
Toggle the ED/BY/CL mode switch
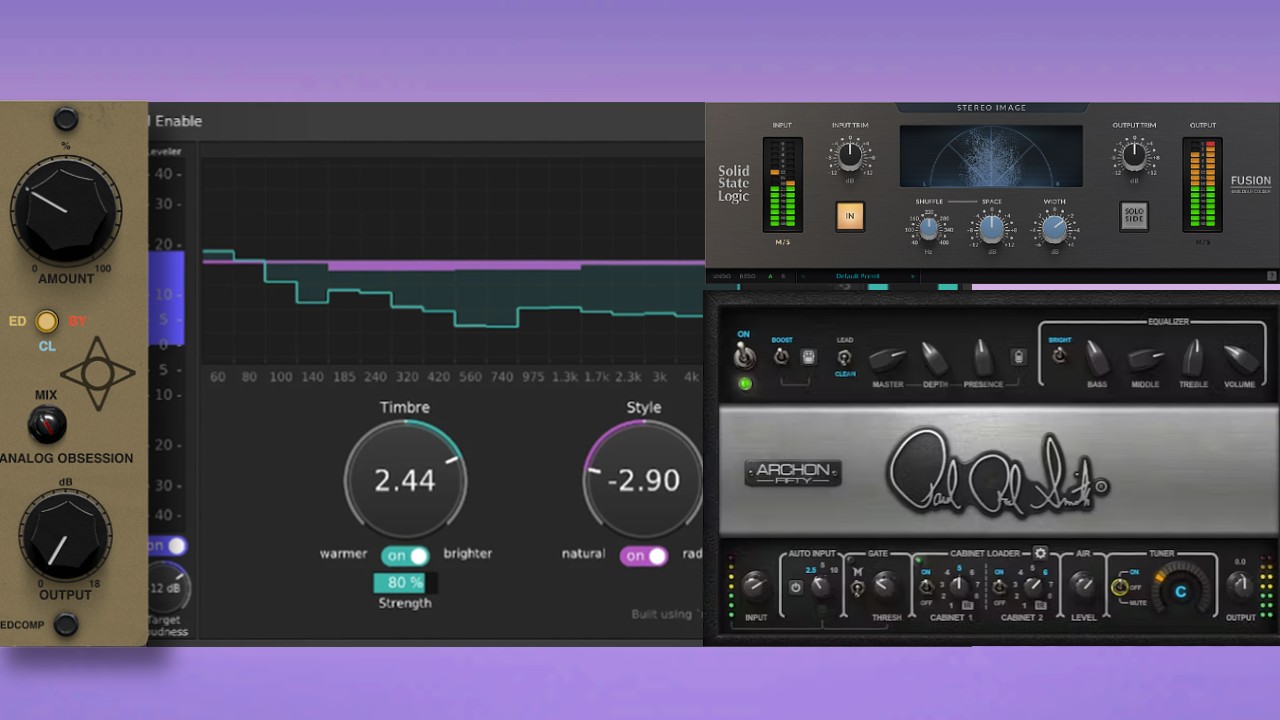pyautogui.click(x=46, y=322)
